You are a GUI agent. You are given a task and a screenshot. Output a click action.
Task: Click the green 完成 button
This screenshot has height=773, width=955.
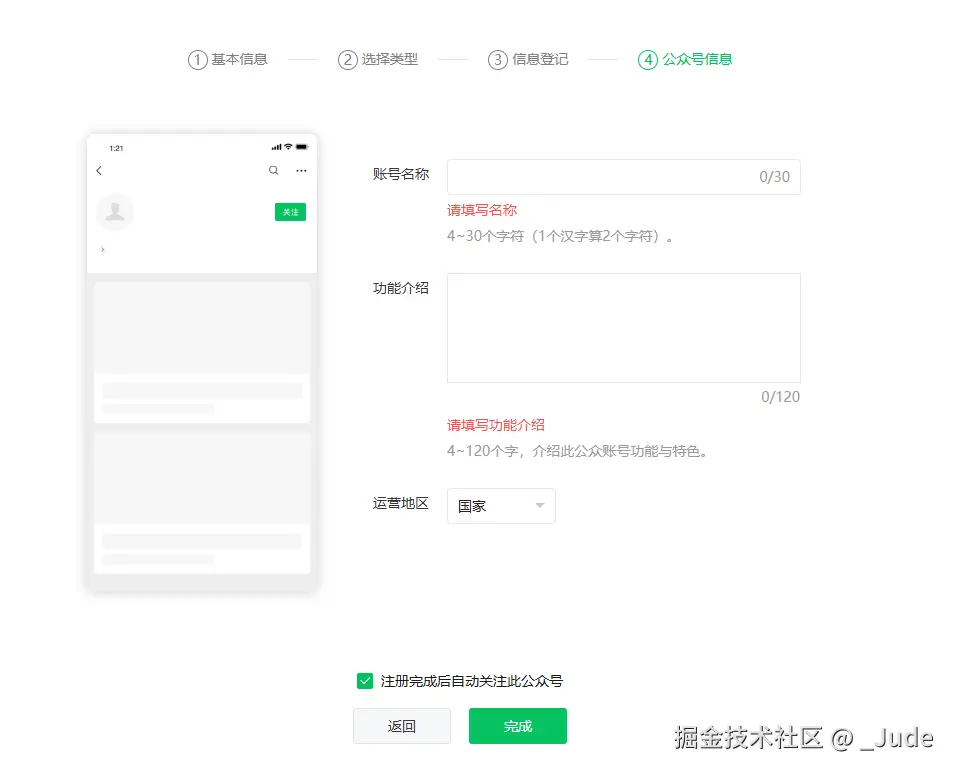click(x=517, y=726)
